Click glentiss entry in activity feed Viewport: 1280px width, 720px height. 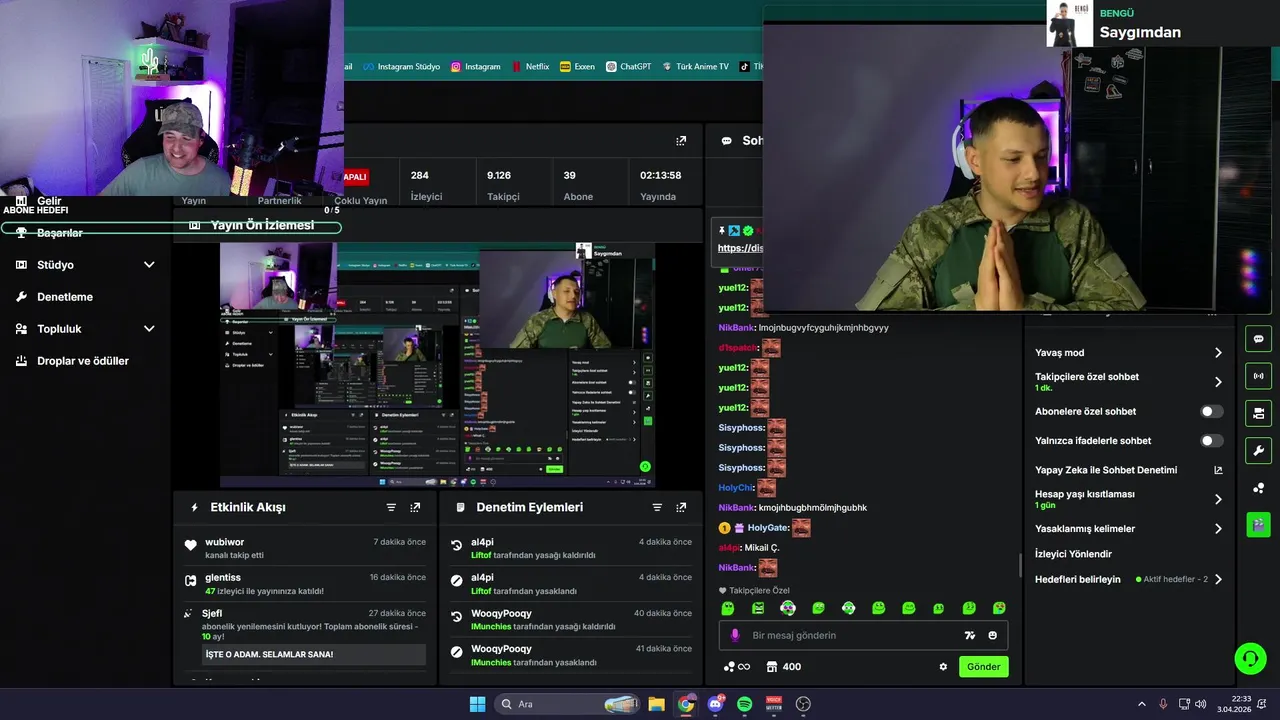pyautogui.click(x=305, y=584)
